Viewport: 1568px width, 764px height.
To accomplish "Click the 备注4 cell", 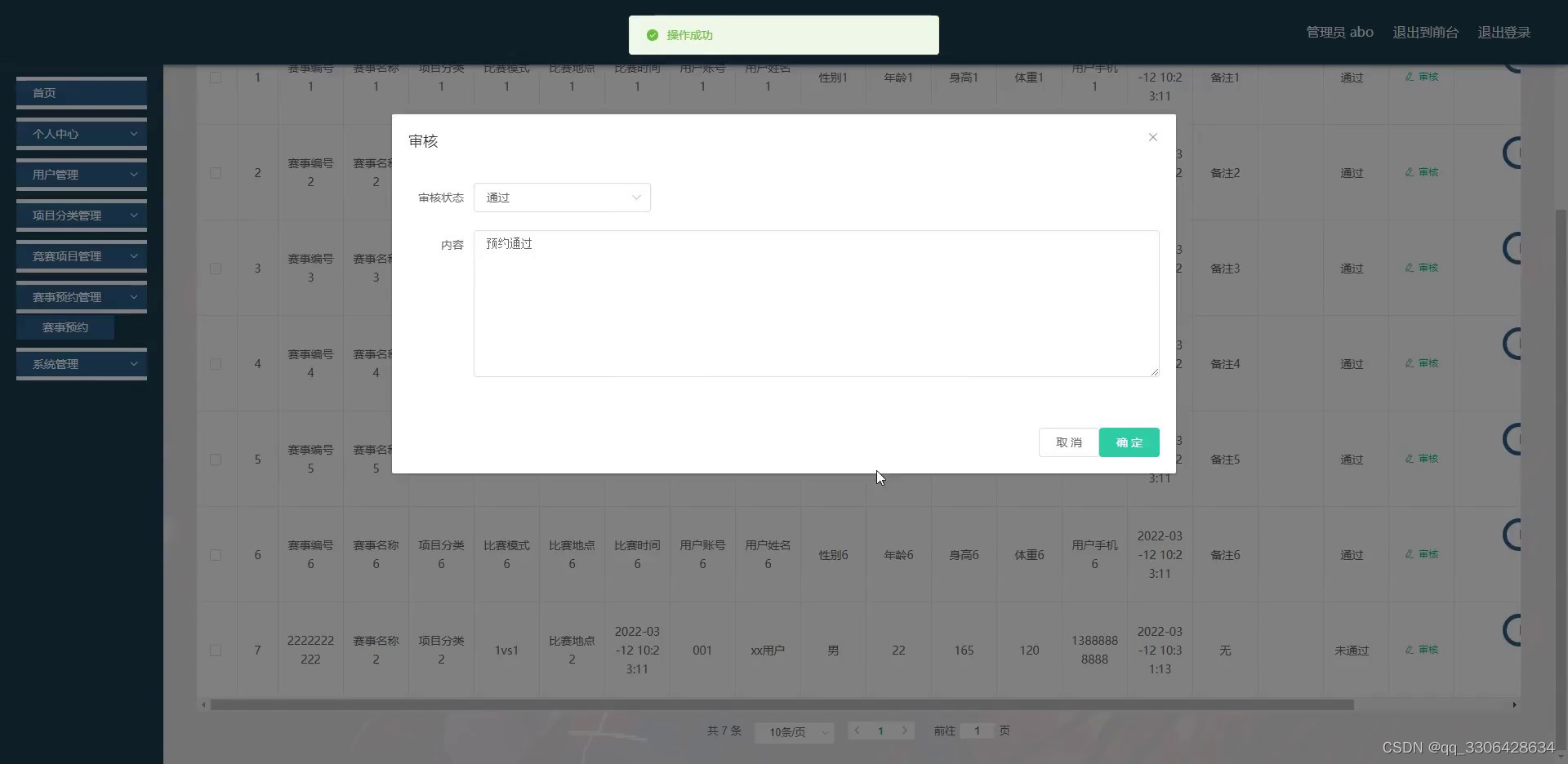I will pyautogui.click(x=1225, y=364).
